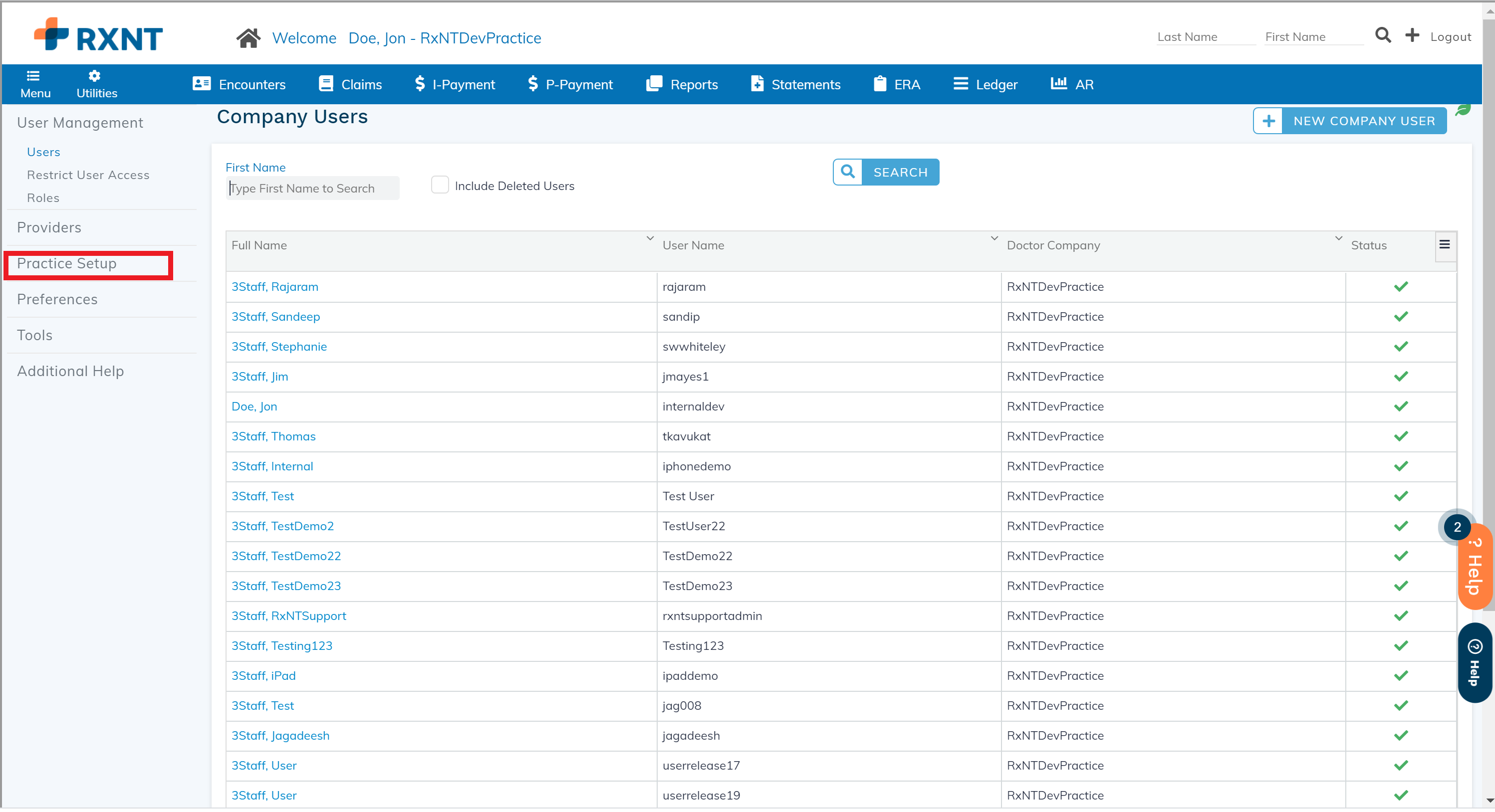Click the home icon beside Welcome
This screenshot has width=1495, height=812.
(249, 38)
